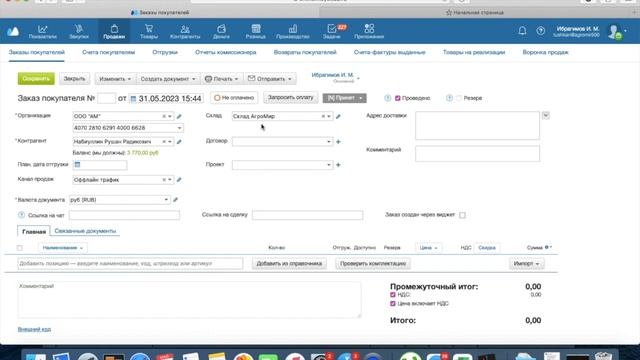This screenshot has height=360, width=640.
Task: Open the Отгрузки tab
Action: pyautogui.click(x=165, y=52)
